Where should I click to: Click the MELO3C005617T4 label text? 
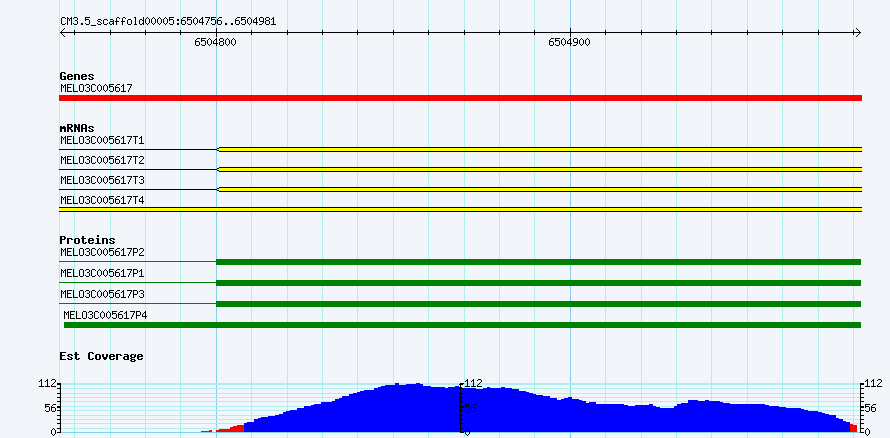coord(102,200)
